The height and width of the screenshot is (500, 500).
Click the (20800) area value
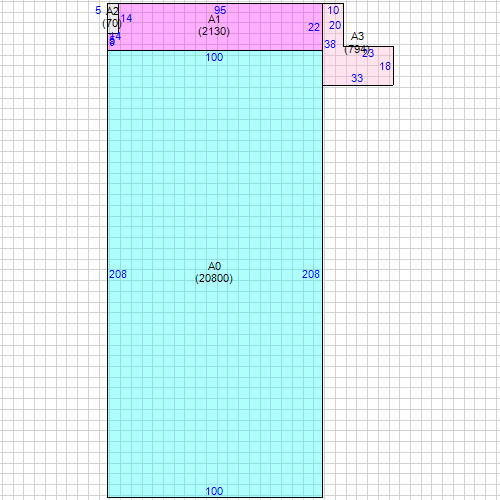(214, 278)
